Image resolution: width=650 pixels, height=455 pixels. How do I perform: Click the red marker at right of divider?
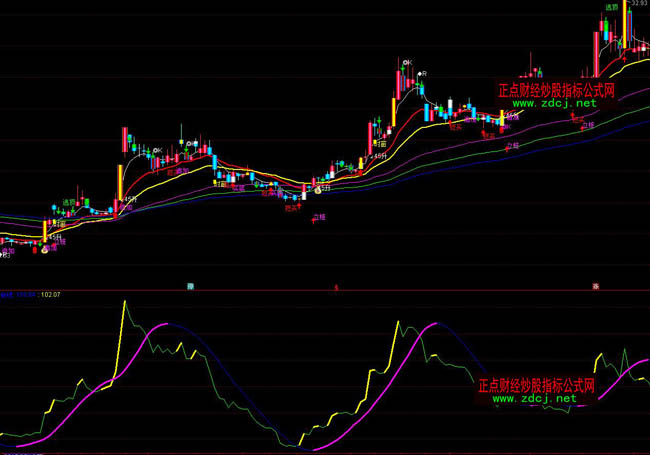595,287
